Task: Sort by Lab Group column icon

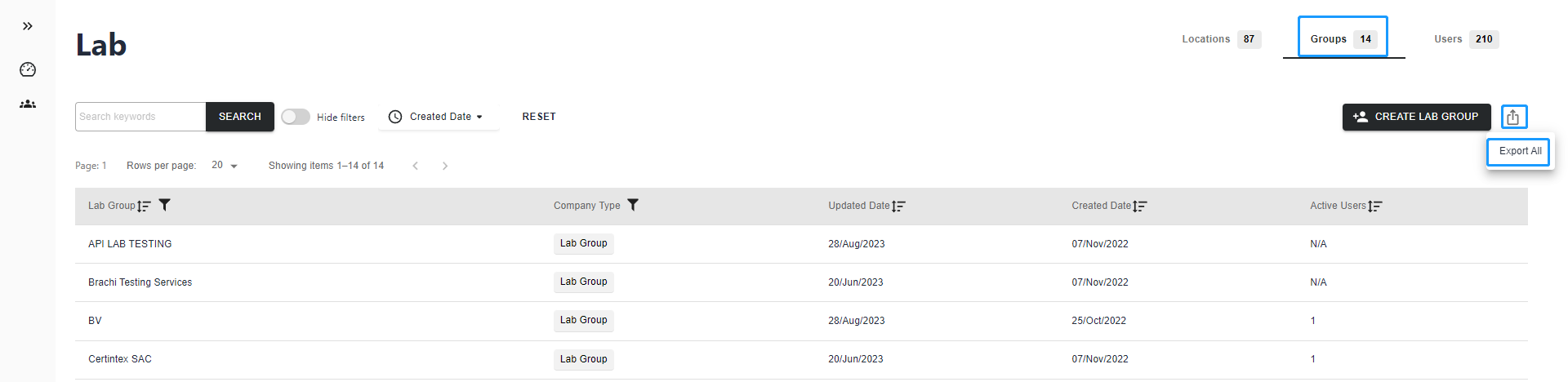Action: point(145,206)
